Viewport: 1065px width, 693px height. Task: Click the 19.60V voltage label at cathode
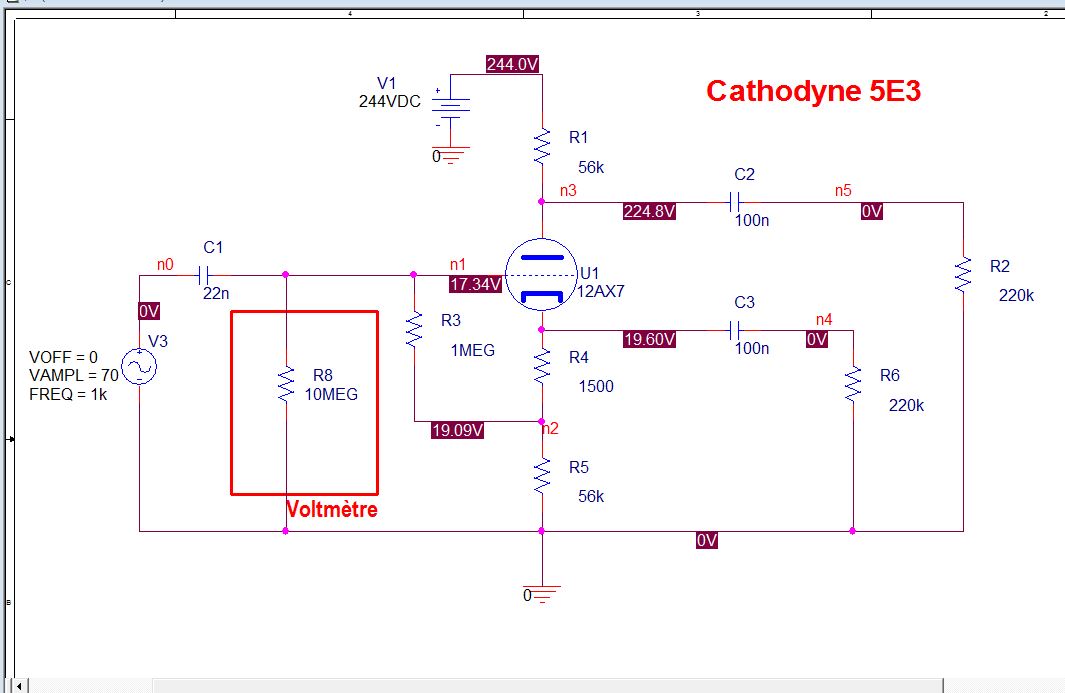(649, 339)
